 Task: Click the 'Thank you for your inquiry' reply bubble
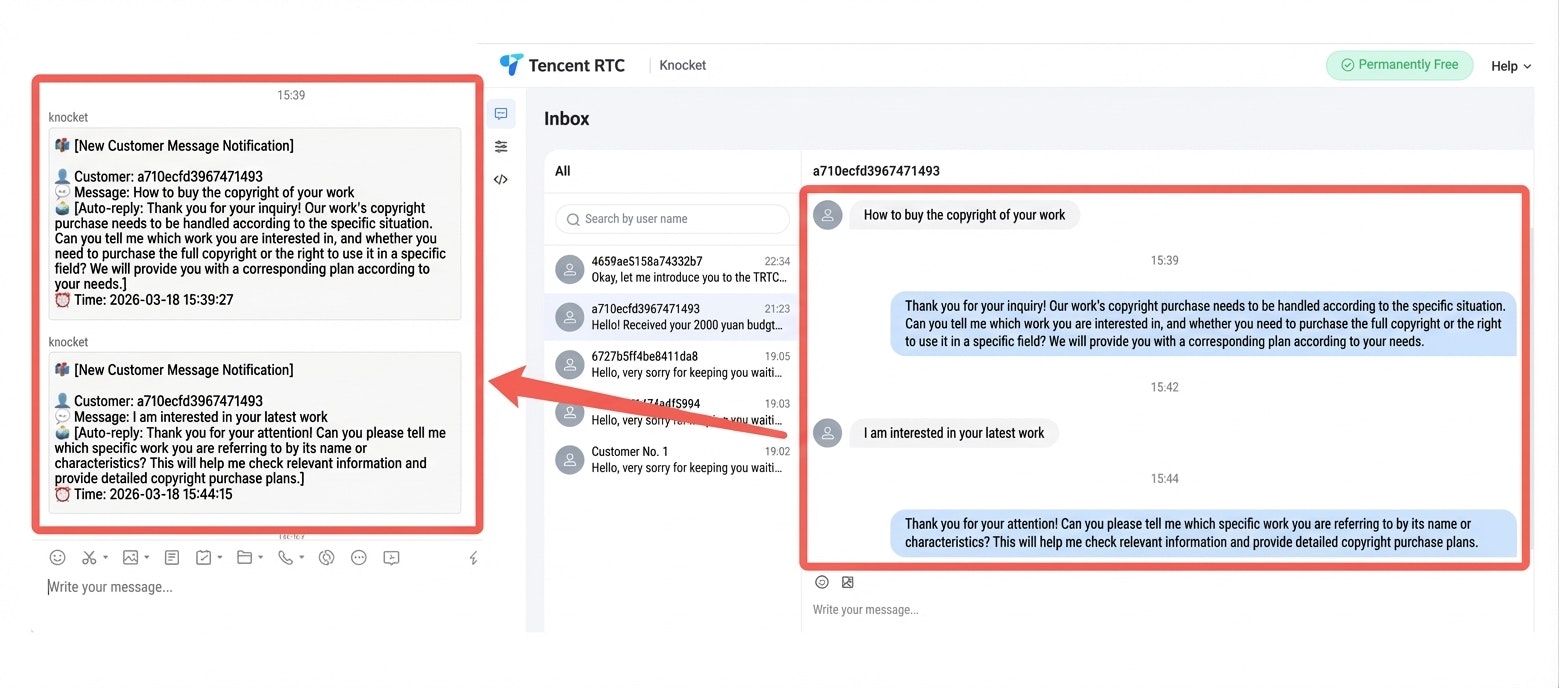(x=1204, y=324)
